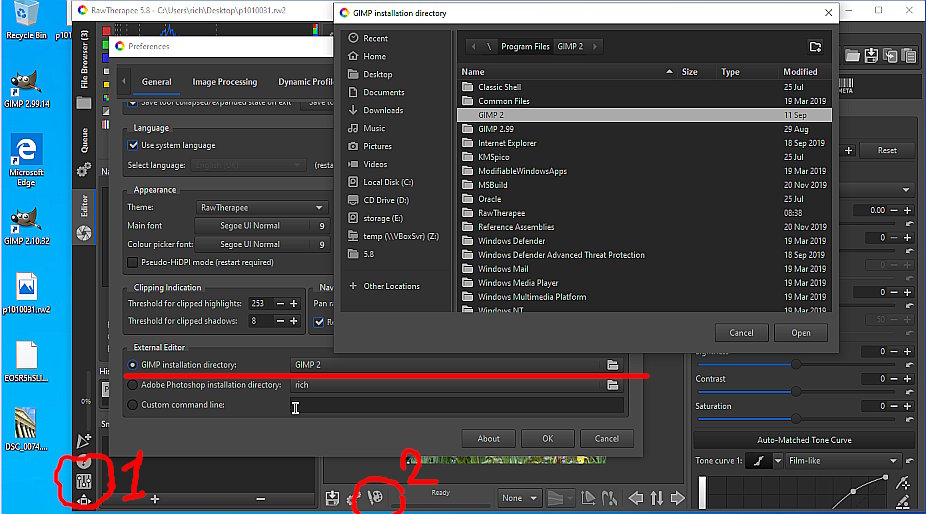Select the Microsoft Edge desktop icon

point(26,160)
